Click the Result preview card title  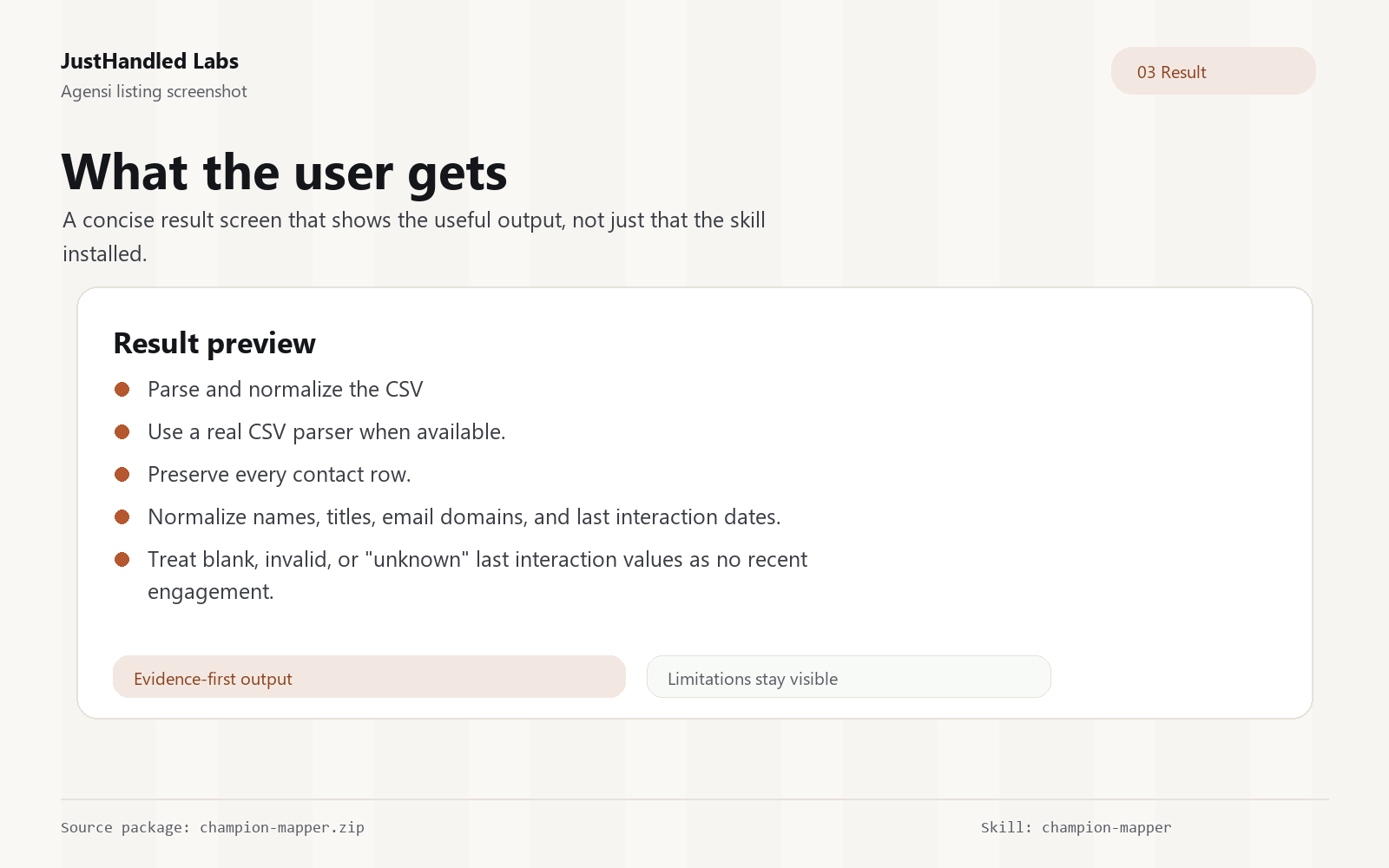(214, 344)
